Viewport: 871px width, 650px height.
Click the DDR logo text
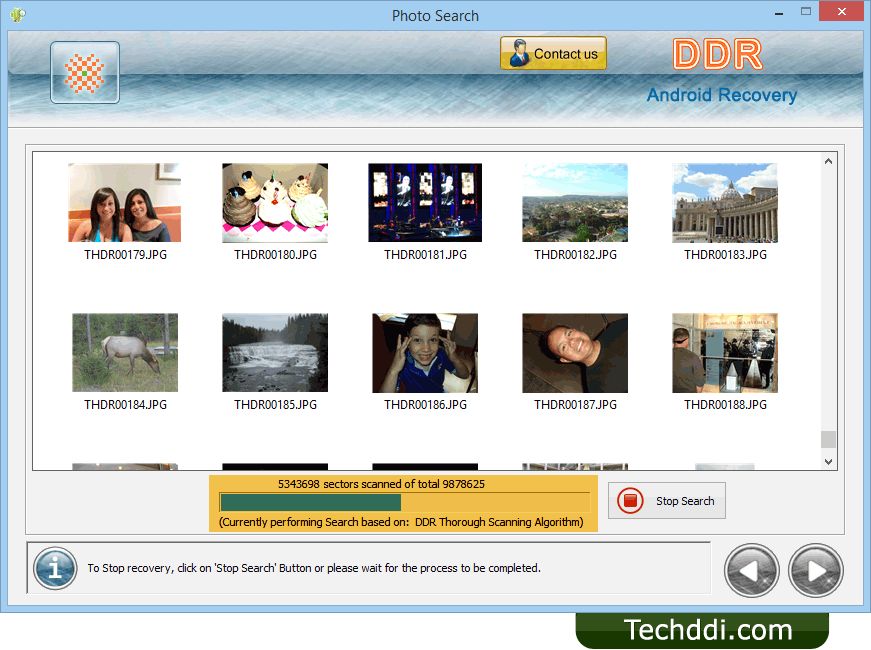tap(717, 54)
